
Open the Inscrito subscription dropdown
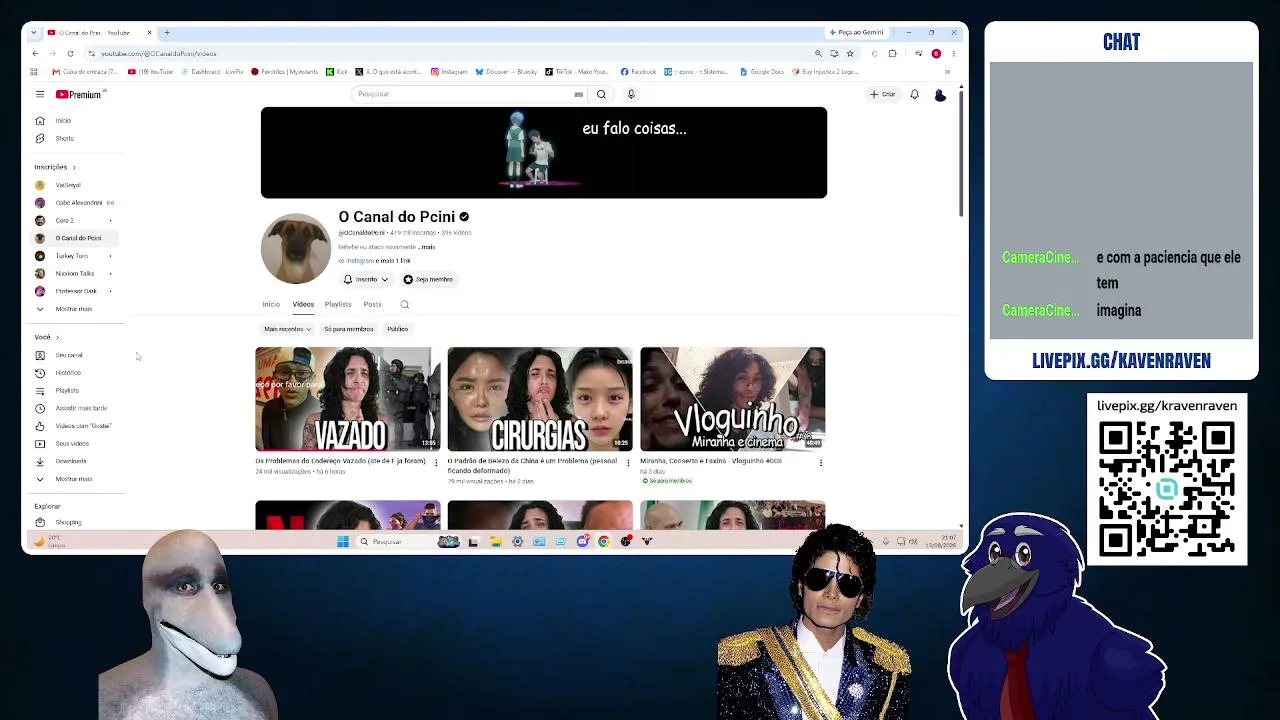point(366,279)
